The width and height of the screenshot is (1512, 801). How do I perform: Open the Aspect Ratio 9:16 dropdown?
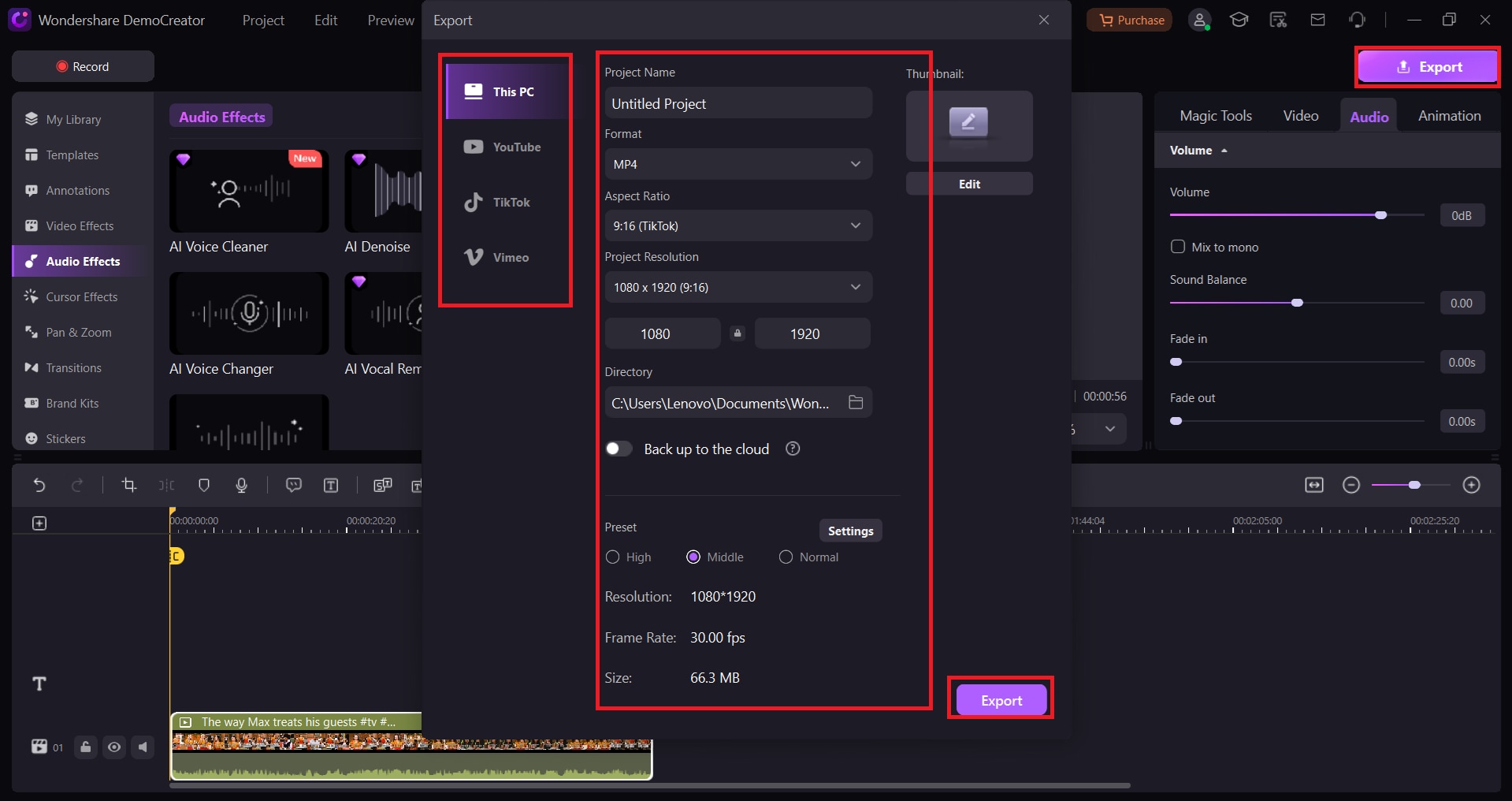click(x=738, y=225)
